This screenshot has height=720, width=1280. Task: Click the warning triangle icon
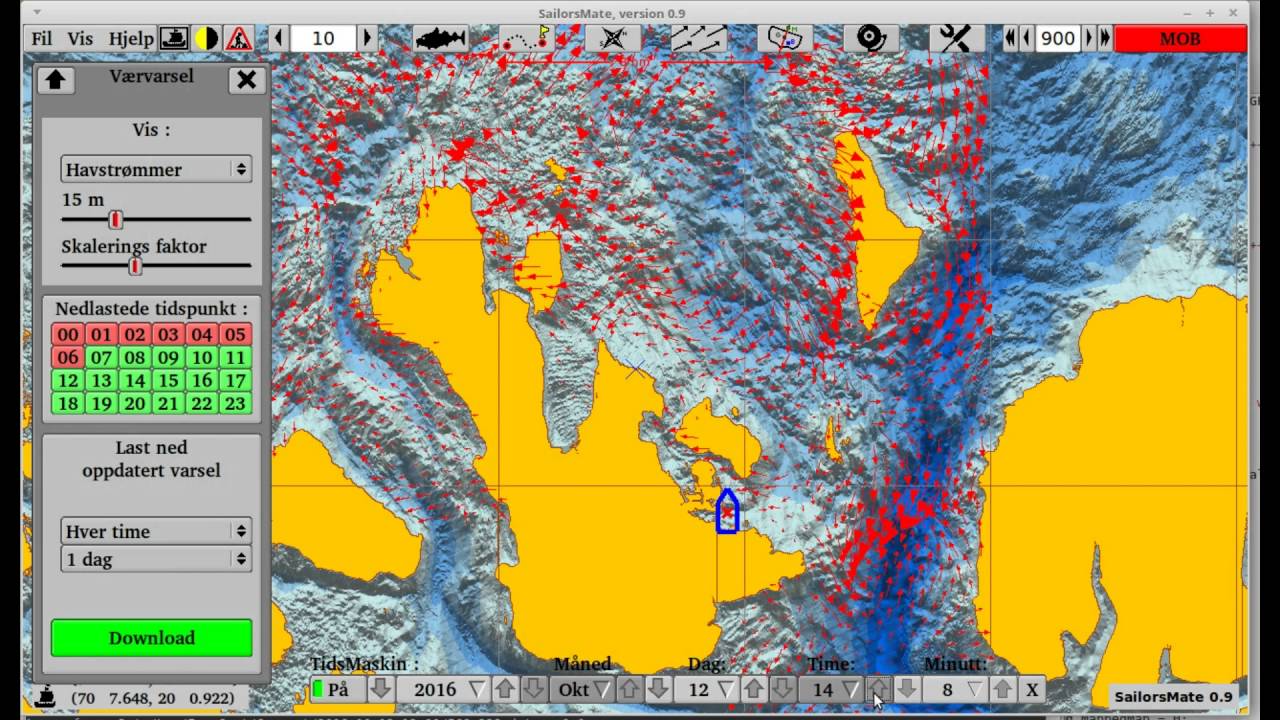point(239,39)
